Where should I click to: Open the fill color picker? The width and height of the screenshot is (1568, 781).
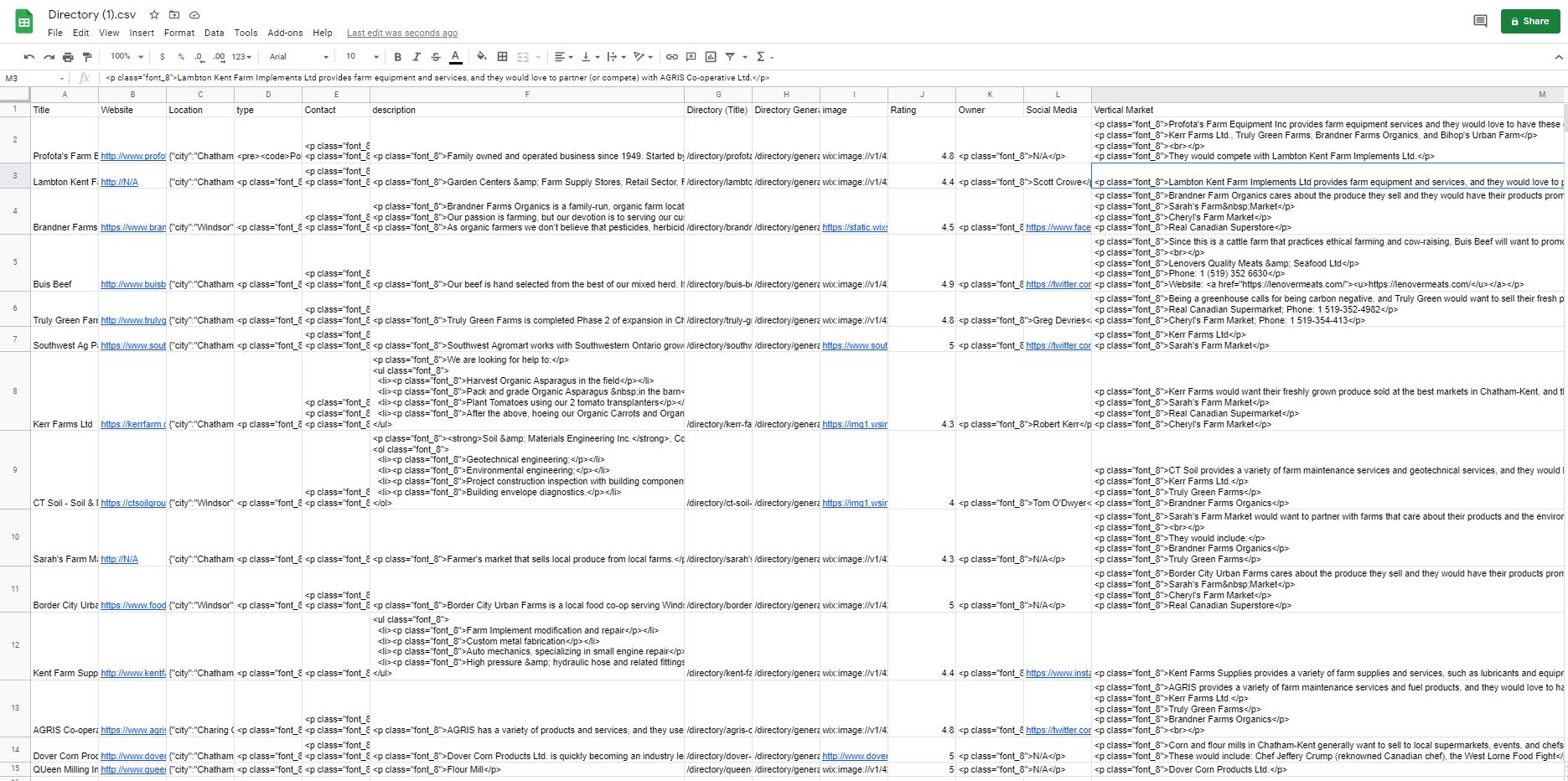point(482,57)
